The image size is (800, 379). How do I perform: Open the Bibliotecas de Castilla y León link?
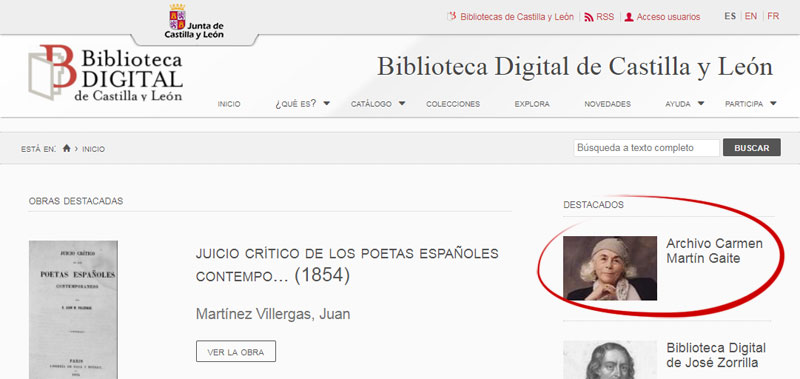[517, 17]
